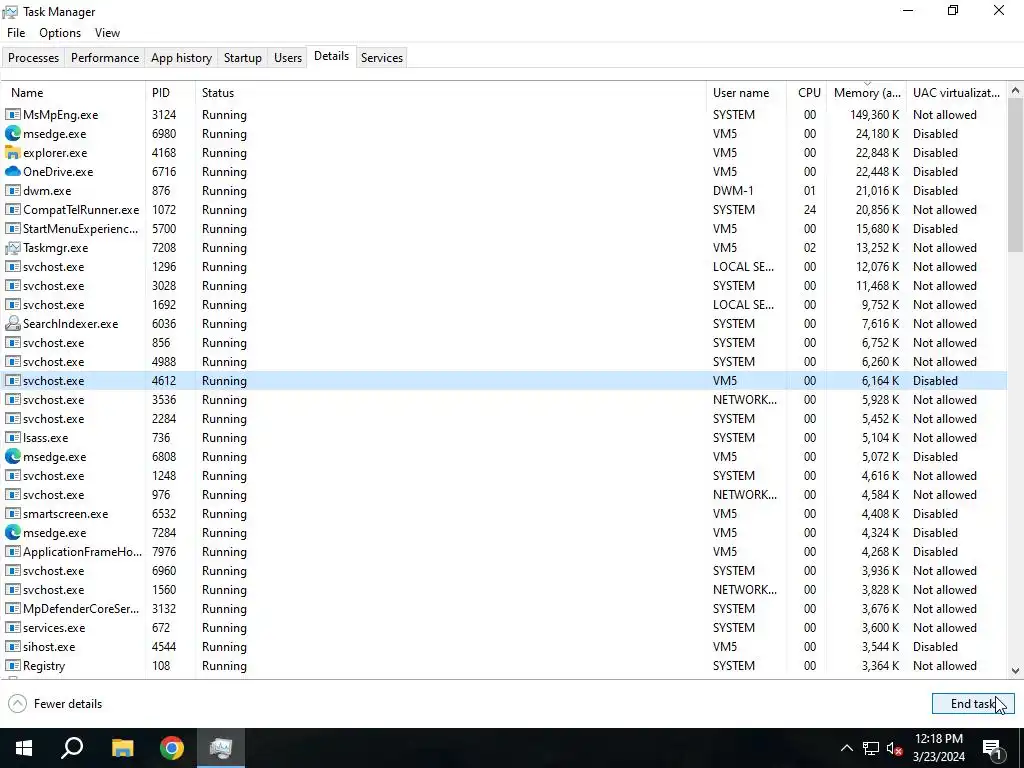Sort by the CPU column header
Screen dimensions: 1024x768
[x=807, y=93]
